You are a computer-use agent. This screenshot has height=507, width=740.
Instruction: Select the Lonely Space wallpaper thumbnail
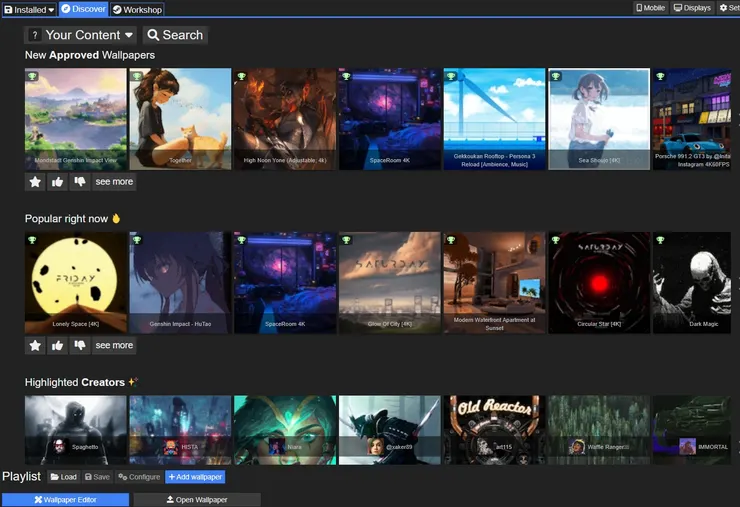point(76,283)
